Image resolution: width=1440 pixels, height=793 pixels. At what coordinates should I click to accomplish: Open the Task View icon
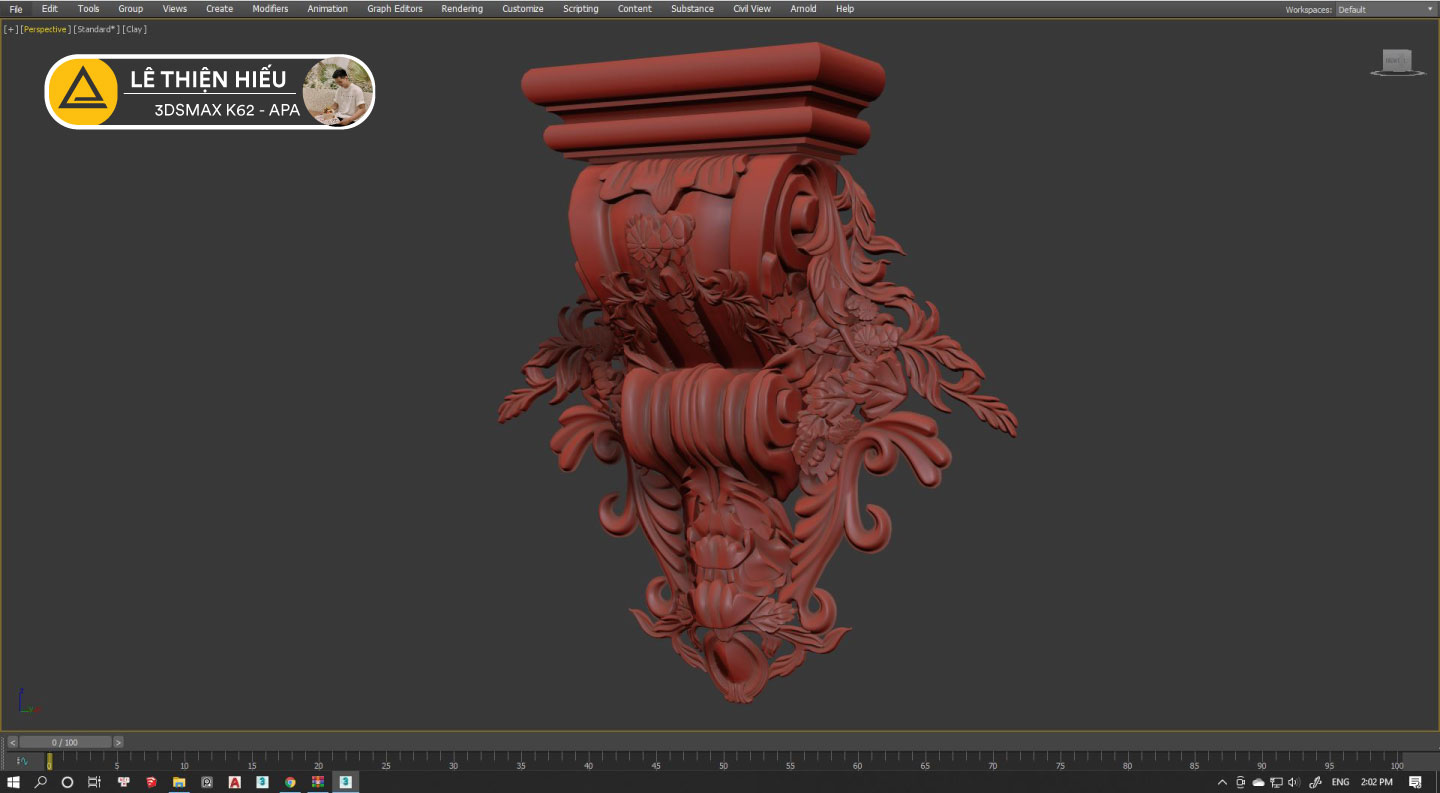(x=94, y=782)
